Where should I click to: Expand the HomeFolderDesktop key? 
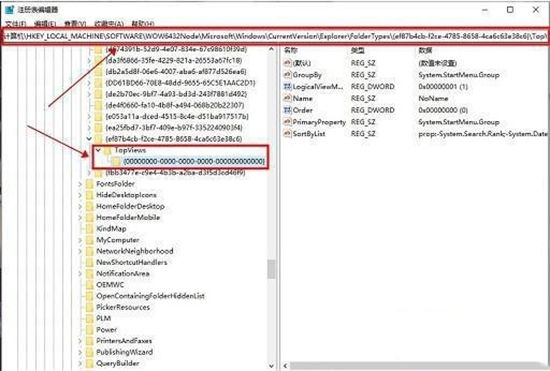[80, 206]
